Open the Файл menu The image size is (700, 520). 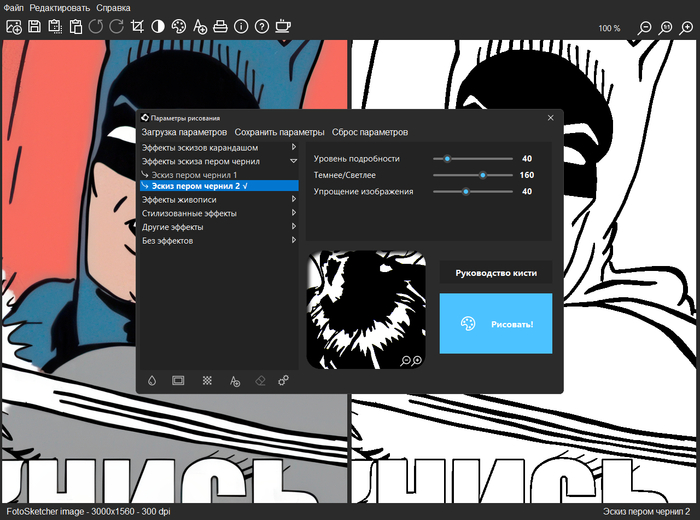13,7
